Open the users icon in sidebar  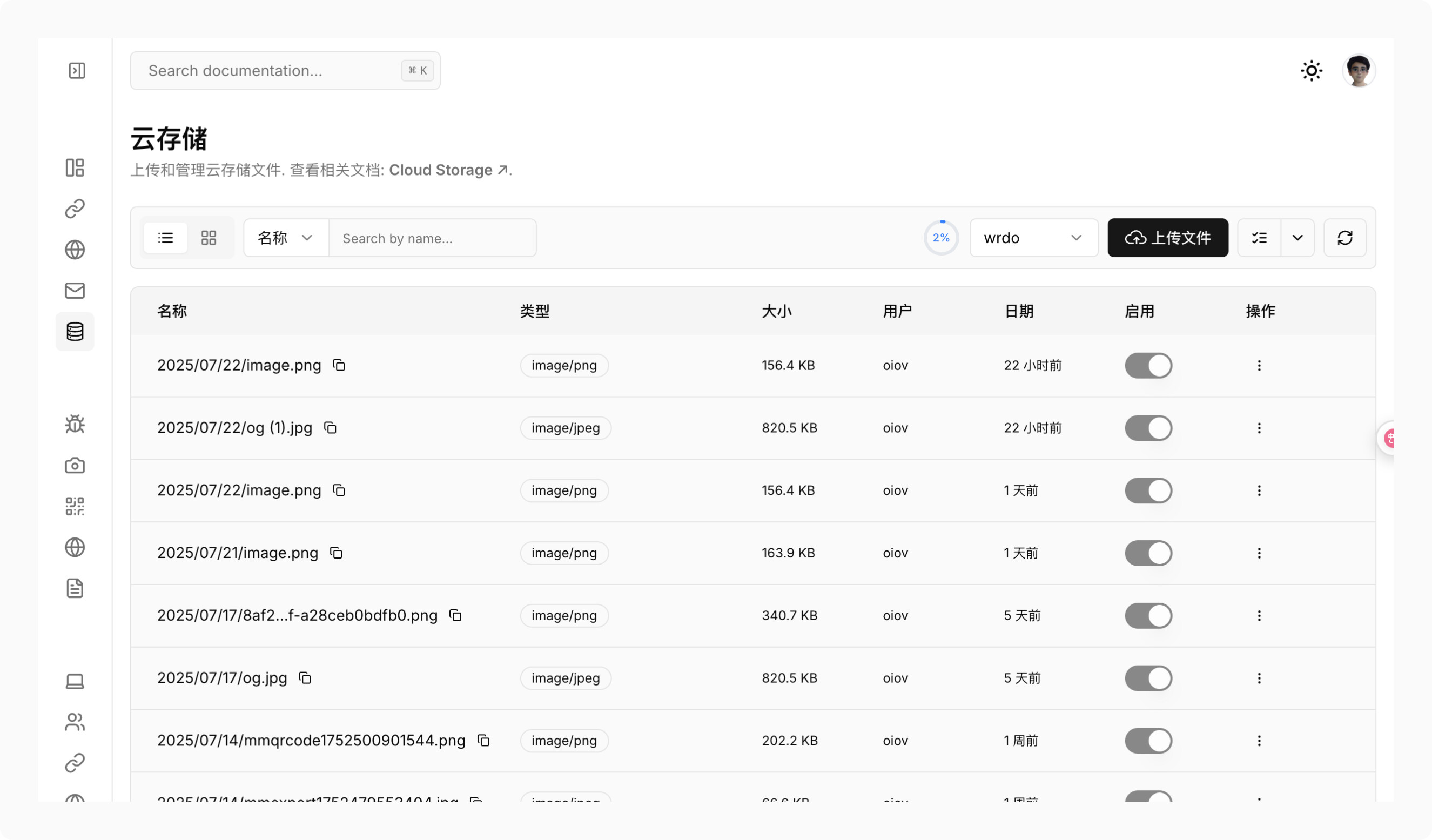click(x=75, y=722)
